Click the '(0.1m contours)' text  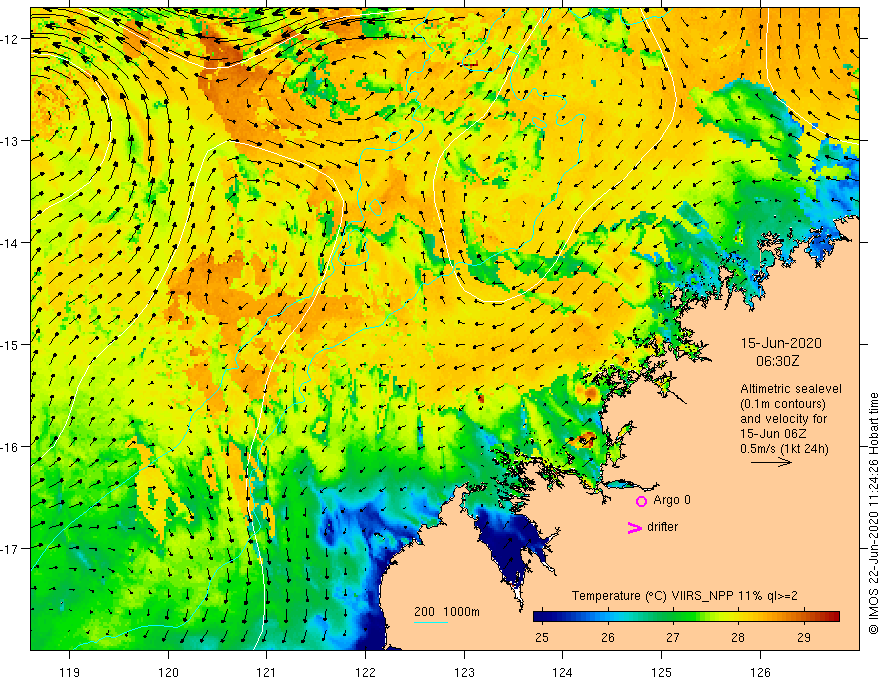783,404
